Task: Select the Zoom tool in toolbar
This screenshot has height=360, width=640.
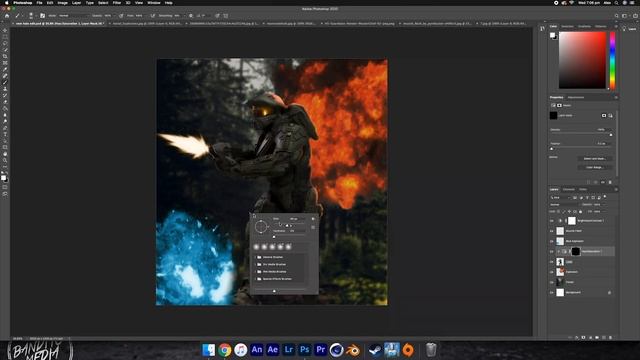Action: click(5, 160)
